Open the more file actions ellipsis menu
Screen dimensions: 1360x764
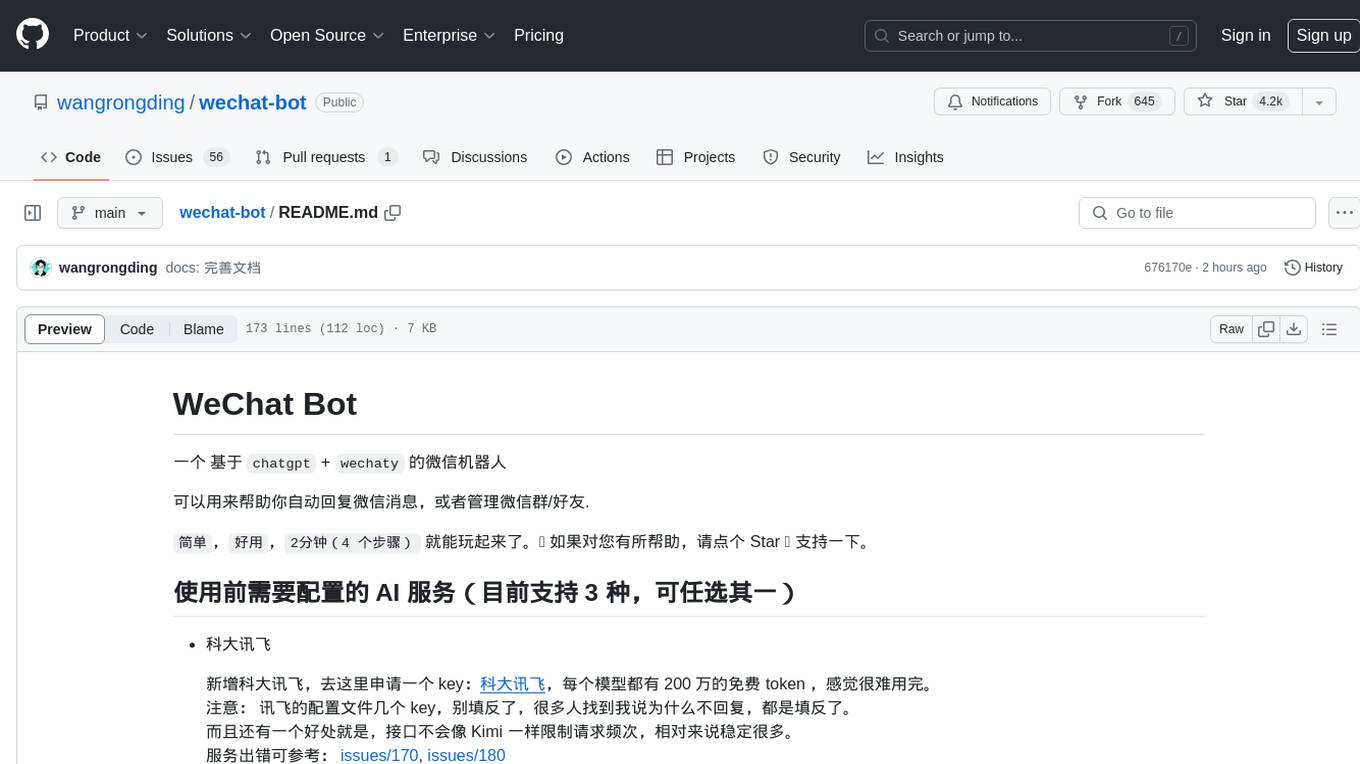pyautogui.click(x=1344, y=213)
